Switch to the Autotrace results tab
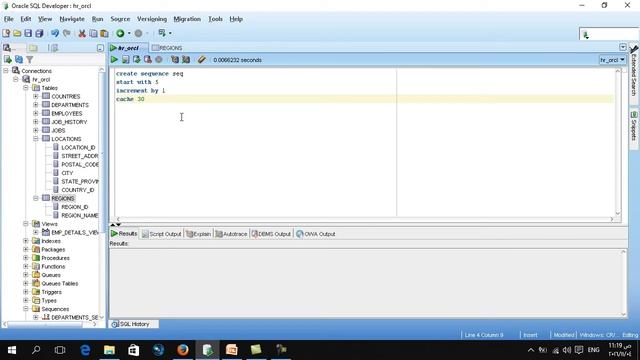 (231, 234)
